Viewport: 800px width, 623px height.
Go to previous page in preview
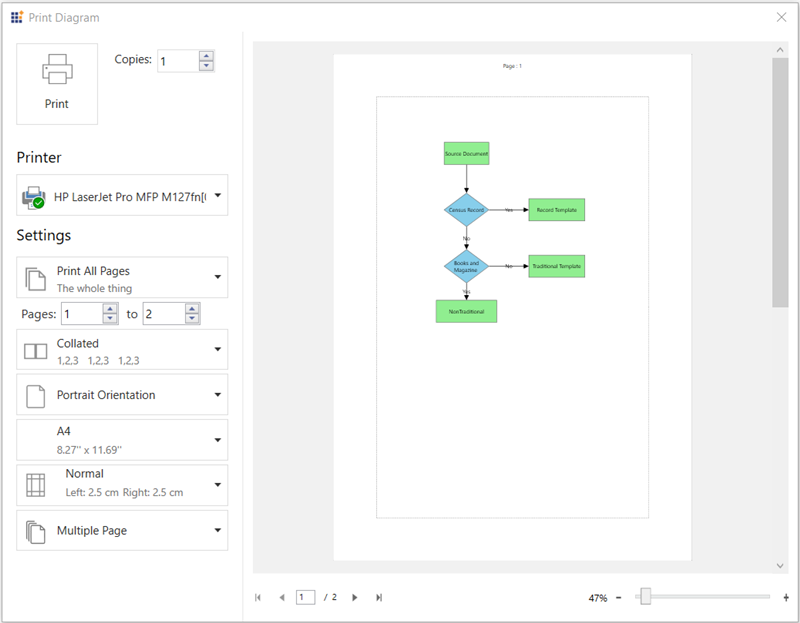click(282, 597)
